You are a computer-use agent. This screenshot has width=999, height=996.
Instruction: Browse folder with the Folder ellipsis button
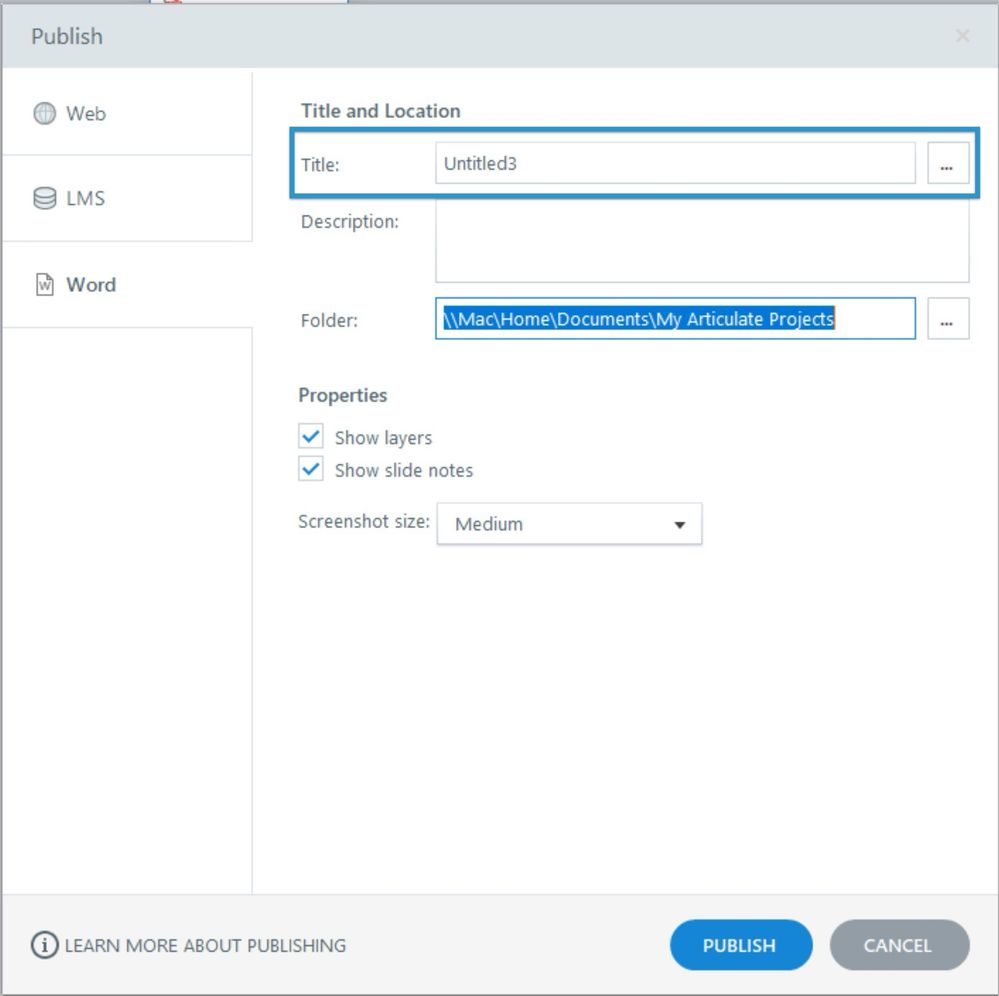[947, 320]
